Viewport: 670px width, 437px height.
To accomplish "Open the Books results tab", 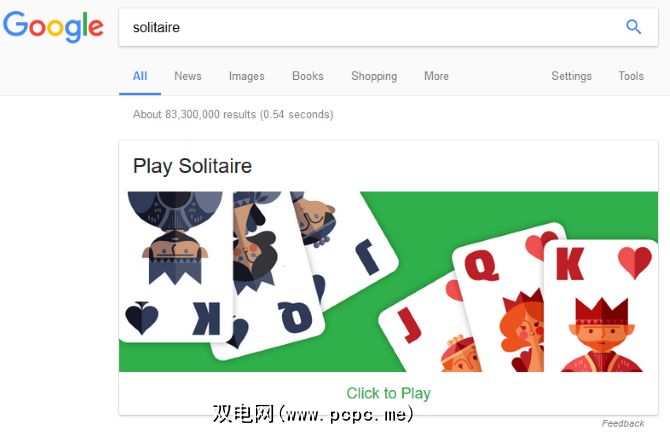I will pos(308,76).
